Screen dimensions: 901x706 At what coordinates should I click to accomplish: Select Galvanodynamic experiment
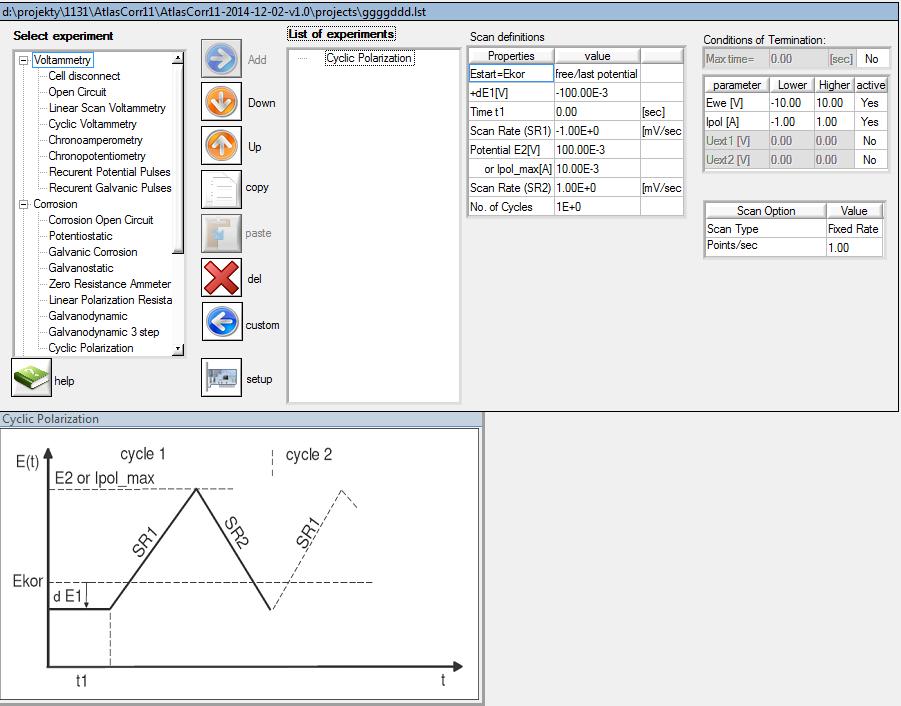pyautogui.click(x=87, y=316)
